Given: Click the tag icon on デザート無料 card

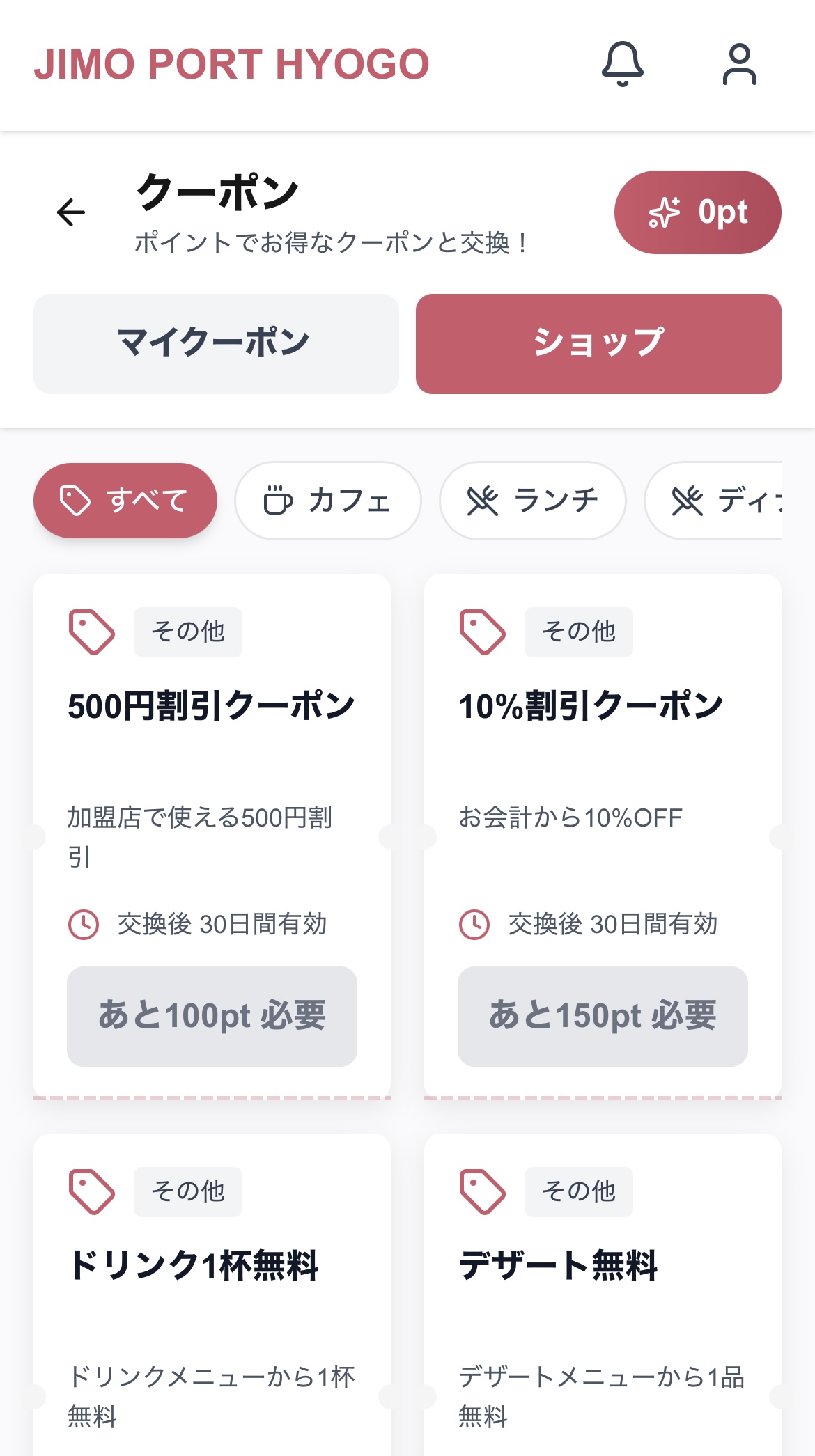Looking at the screenshot, I should click(x=482, y=1192).
